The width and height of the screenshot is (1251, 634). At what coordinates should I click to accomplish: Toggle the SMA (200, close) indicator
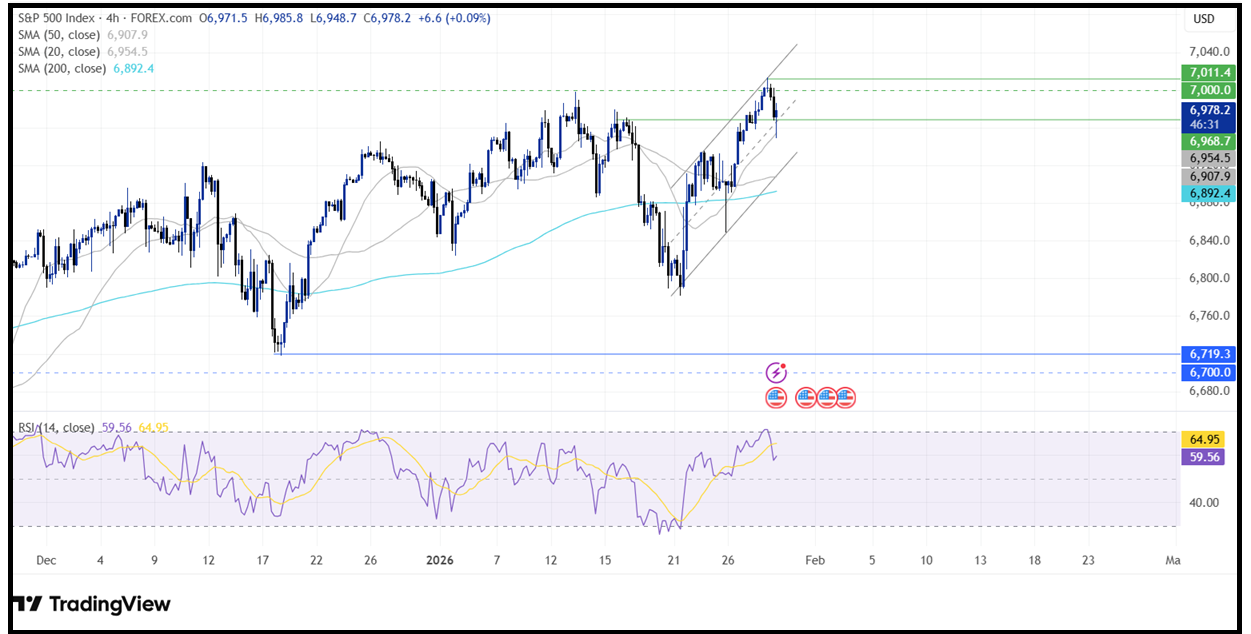pos(63,69)
